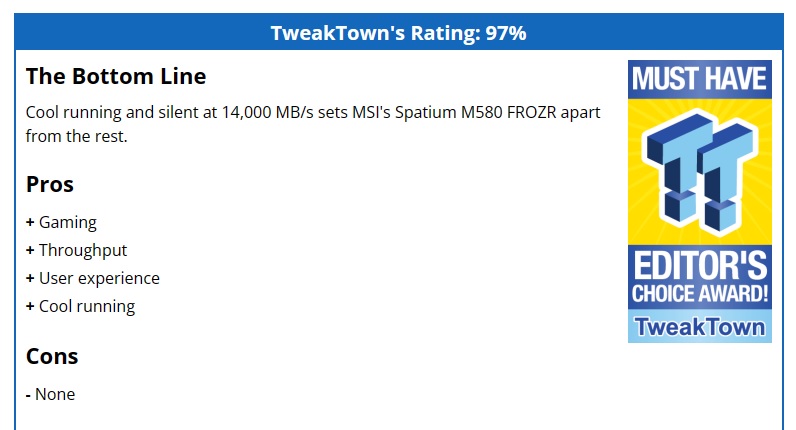Click the MUST HAVE banner on badge
This screenshot has width=796, height=430.
(700, 79)
